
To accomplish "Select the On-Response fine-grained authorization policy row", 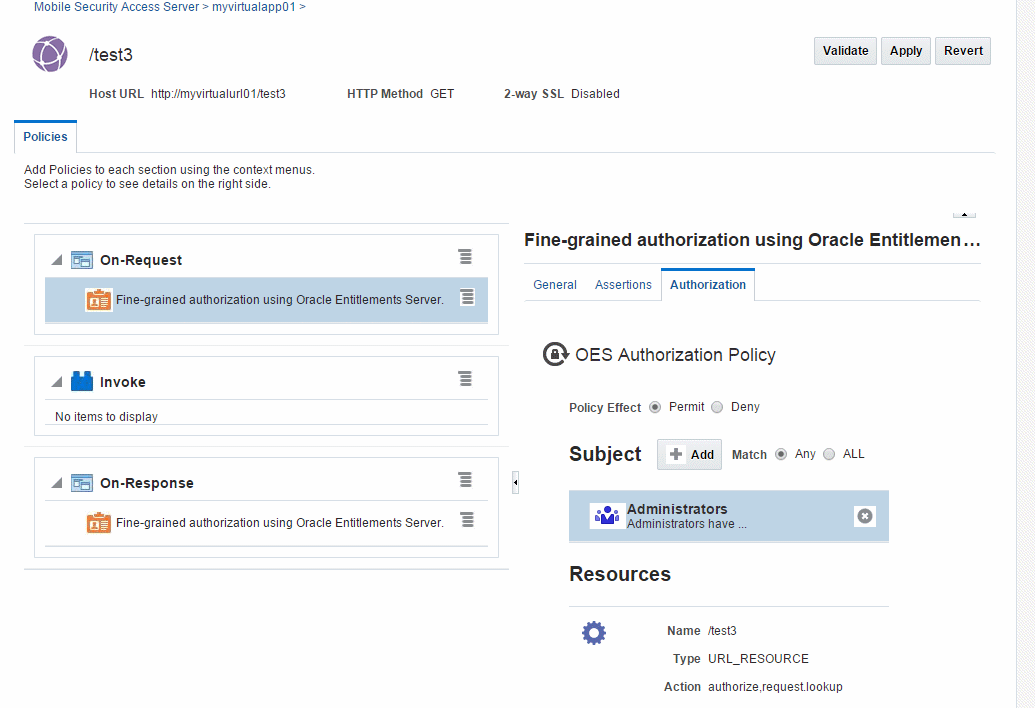I will coord(266,523).
